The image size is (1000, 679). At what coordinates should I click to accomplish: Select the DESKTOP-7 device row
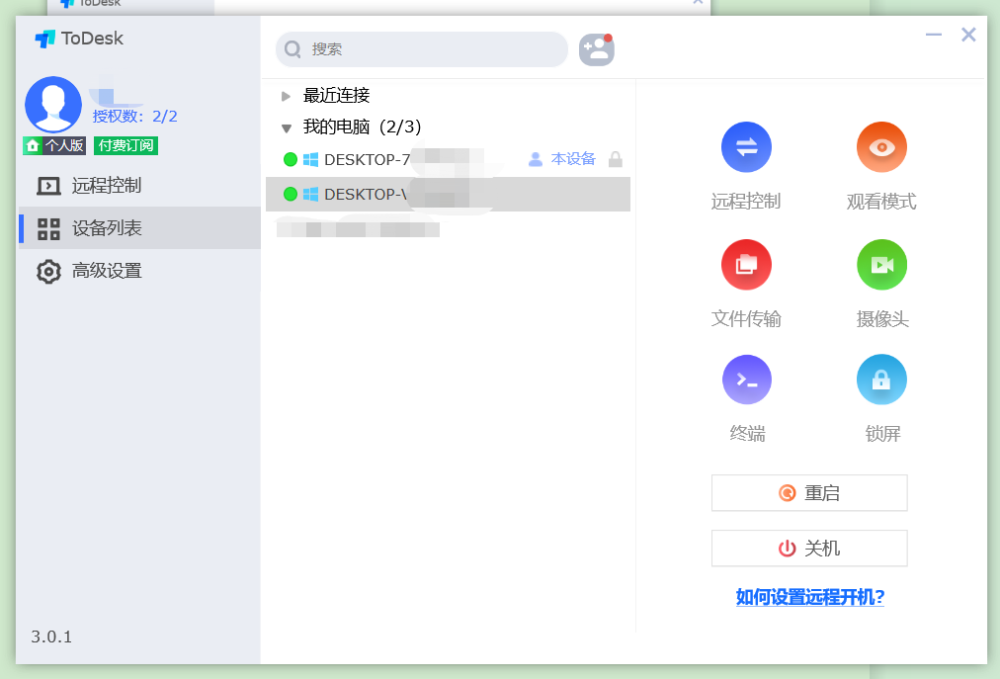coord(448,159)
